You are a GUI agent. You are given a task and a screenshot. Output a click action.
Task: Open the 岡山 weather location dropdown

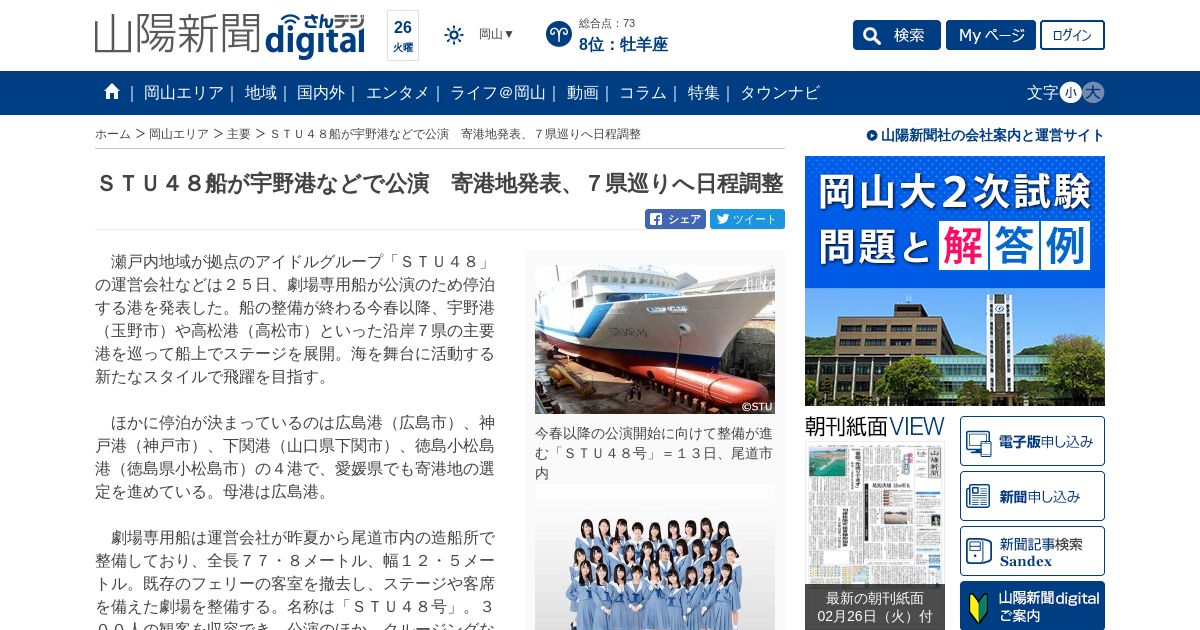tap(496, 34)
